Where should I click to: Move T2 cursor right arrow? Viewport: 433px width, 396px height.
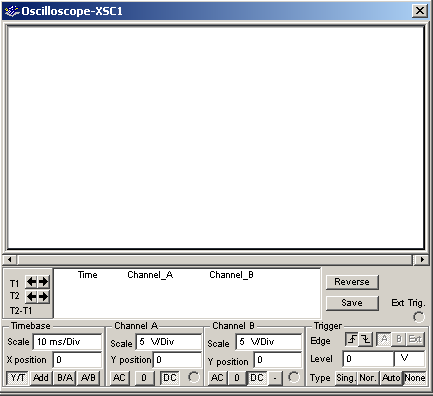43,296
